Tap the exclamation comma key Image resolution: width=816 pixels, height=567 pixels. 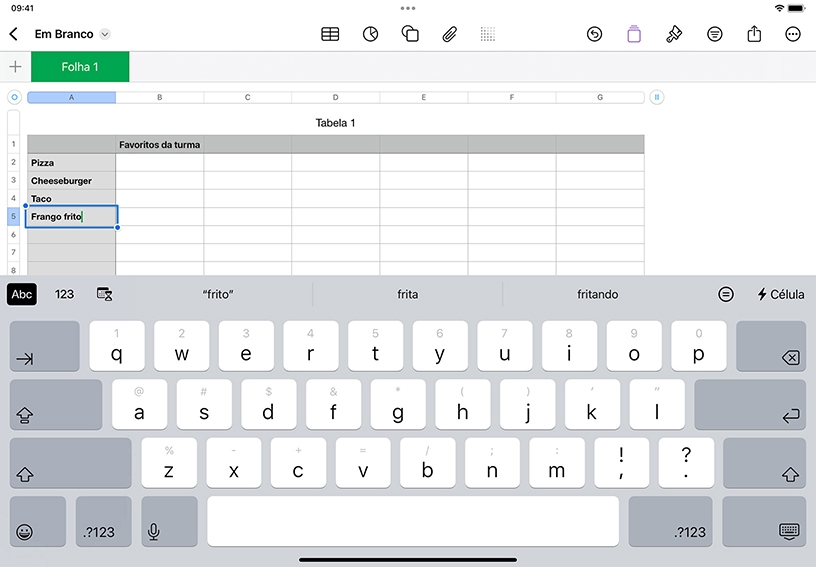click(621, 463)
